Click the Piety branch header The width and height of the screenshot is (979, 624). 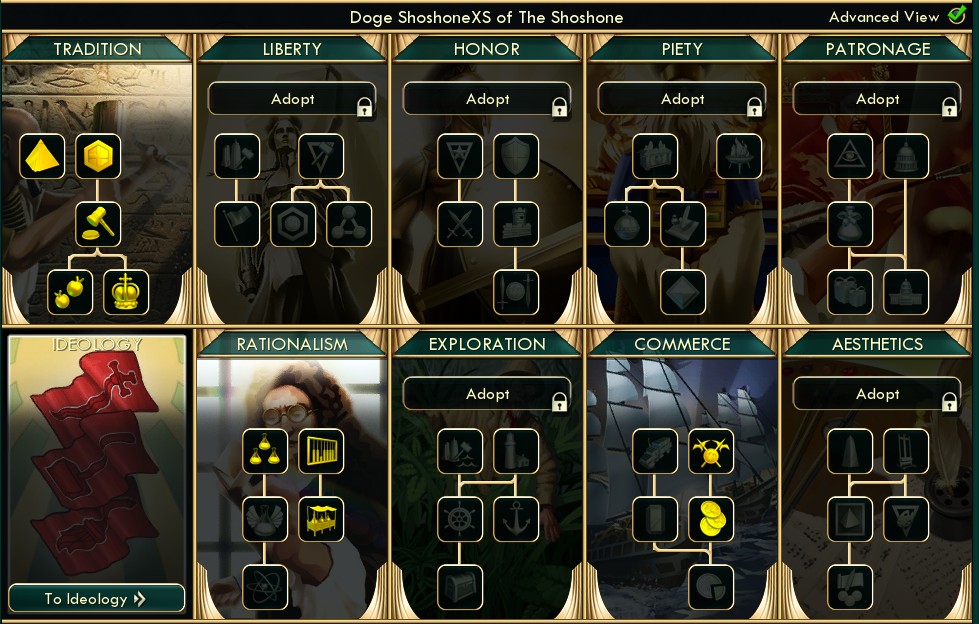(682, 49)
